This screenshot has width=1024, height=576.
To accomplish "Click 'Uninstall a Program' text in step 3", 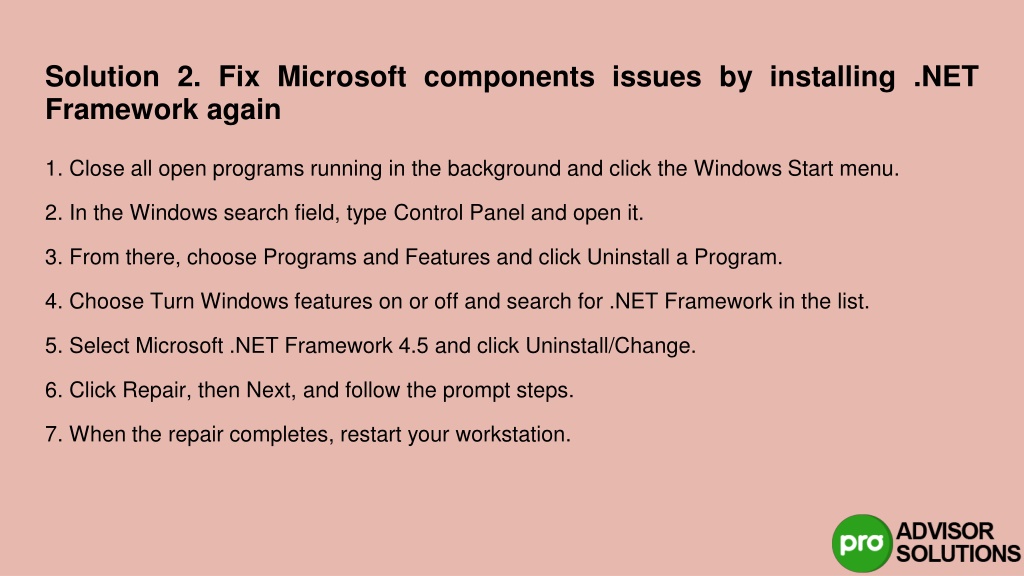I will 684,257.
